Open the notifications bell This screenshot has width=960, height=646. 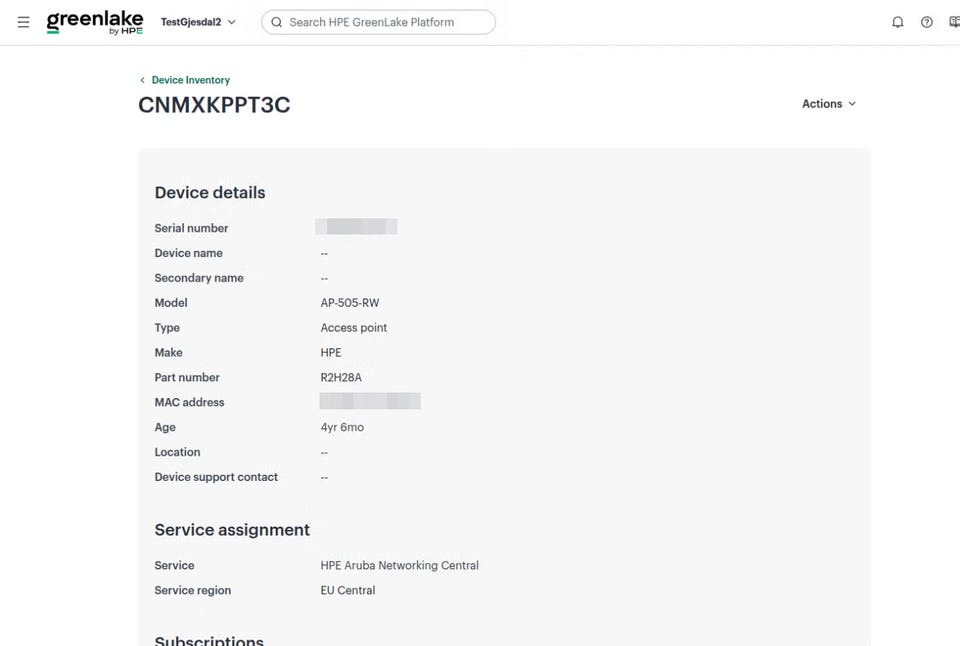coord(898,22)
